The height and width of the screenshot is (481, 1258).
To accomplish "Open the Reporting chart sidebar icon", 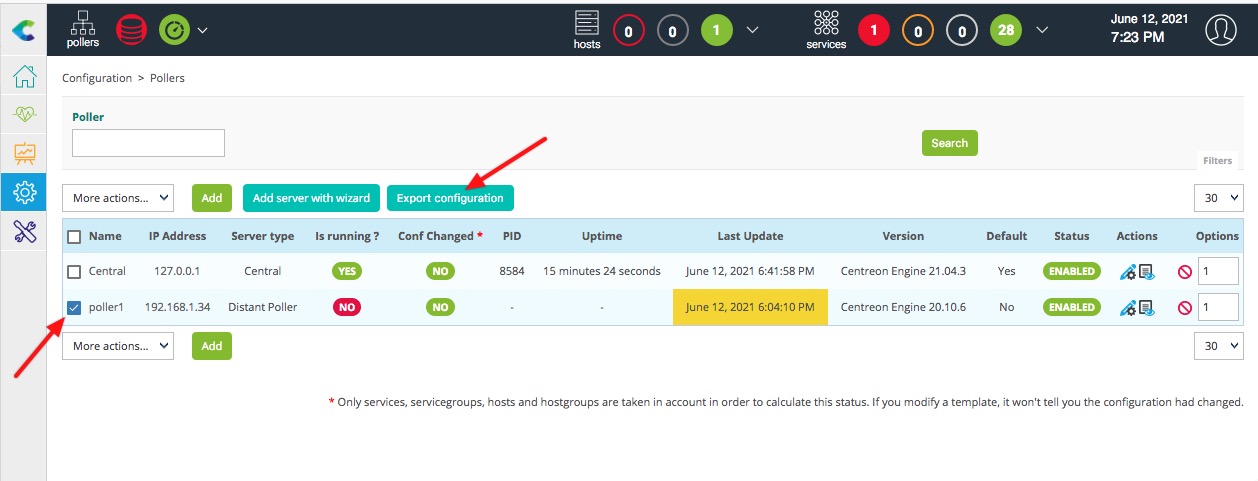I will click(24, 153).
